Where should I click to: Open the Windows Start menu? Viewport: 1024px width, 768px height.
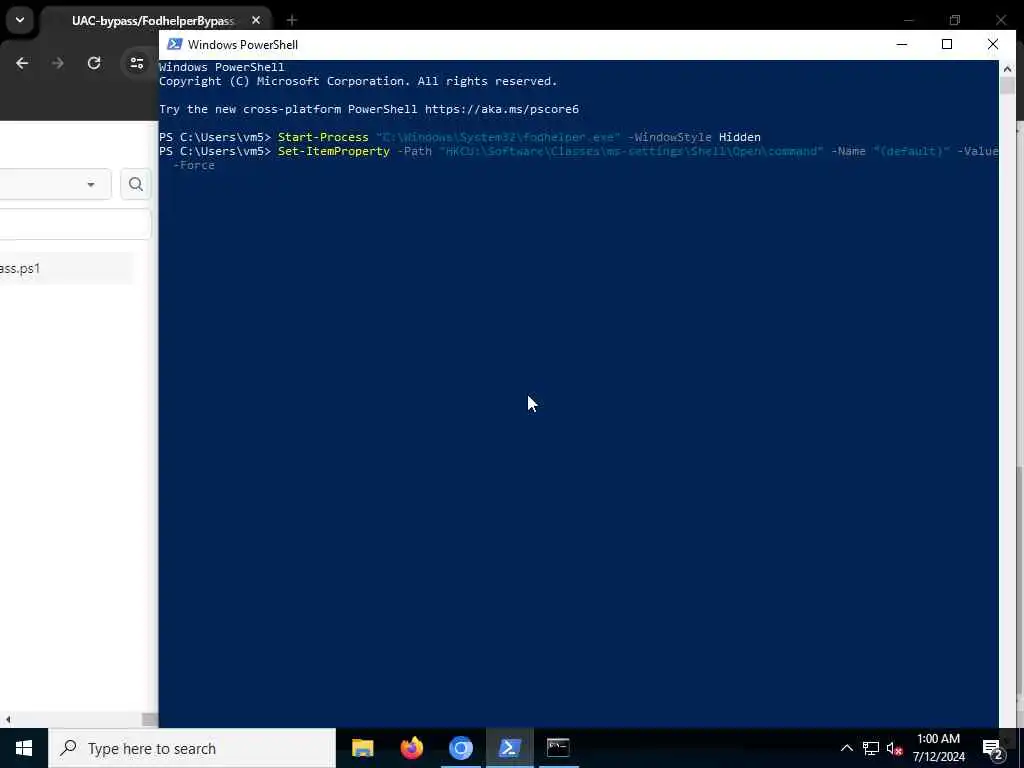(24, 748)
